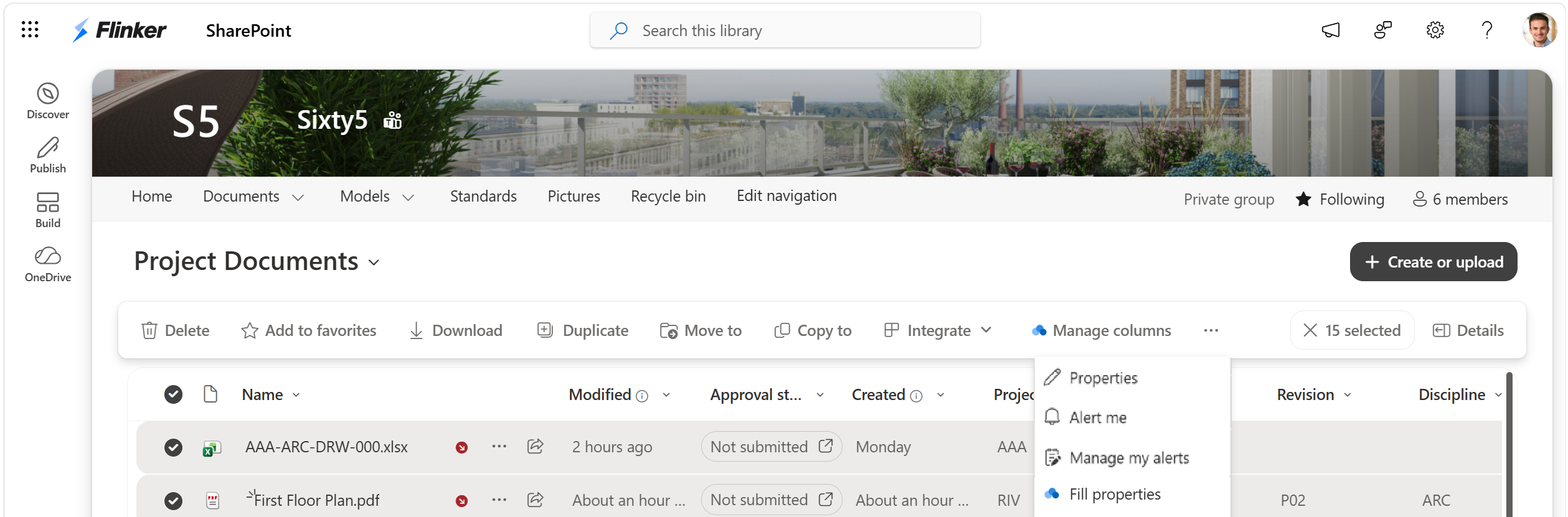The width and height of the screenshot is (1568, 517).
Task: Open AAA-ARC-DRW-000.xlsx file
Action: 326,447
